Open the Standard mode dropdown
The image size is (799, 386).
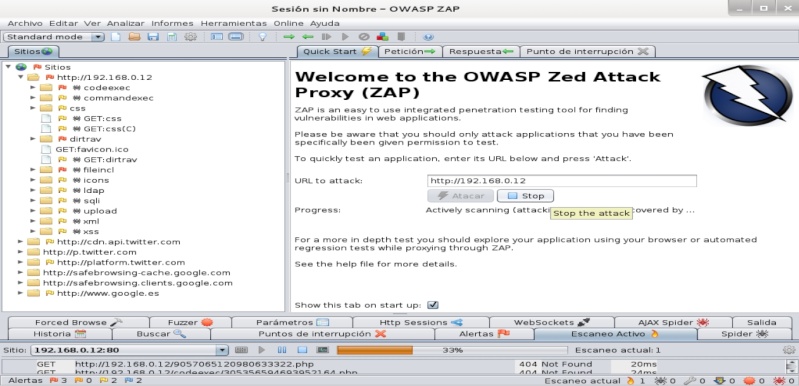click(x=54, y=37)
